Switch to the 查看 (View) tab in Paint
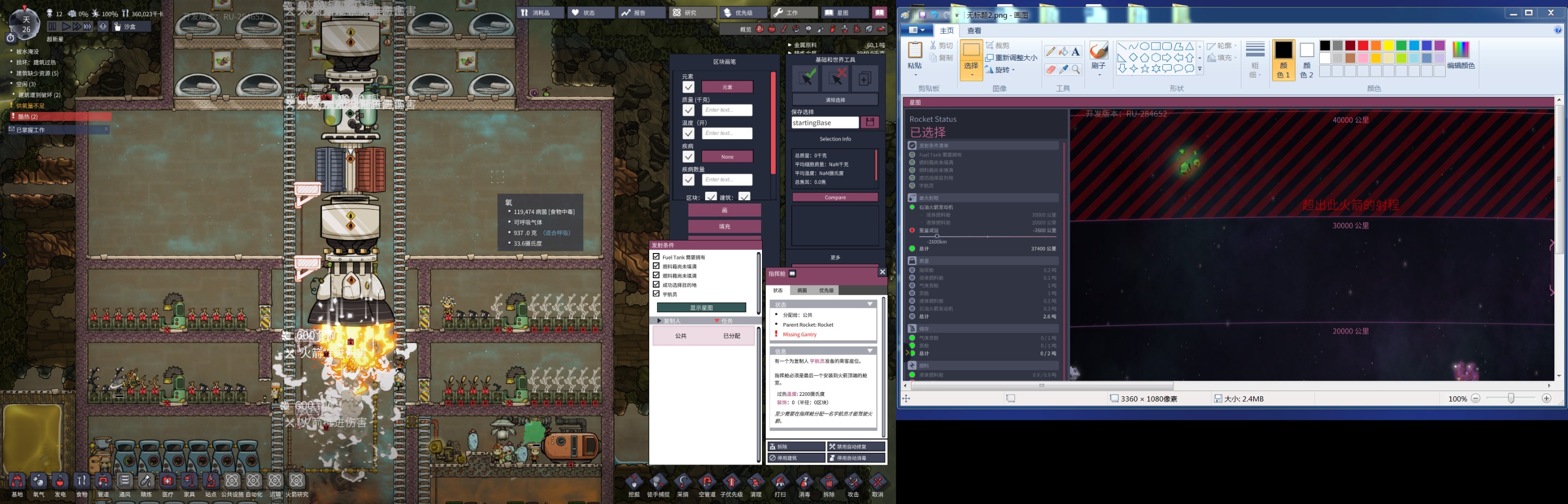1568x504 pixels. coord(974,30)
